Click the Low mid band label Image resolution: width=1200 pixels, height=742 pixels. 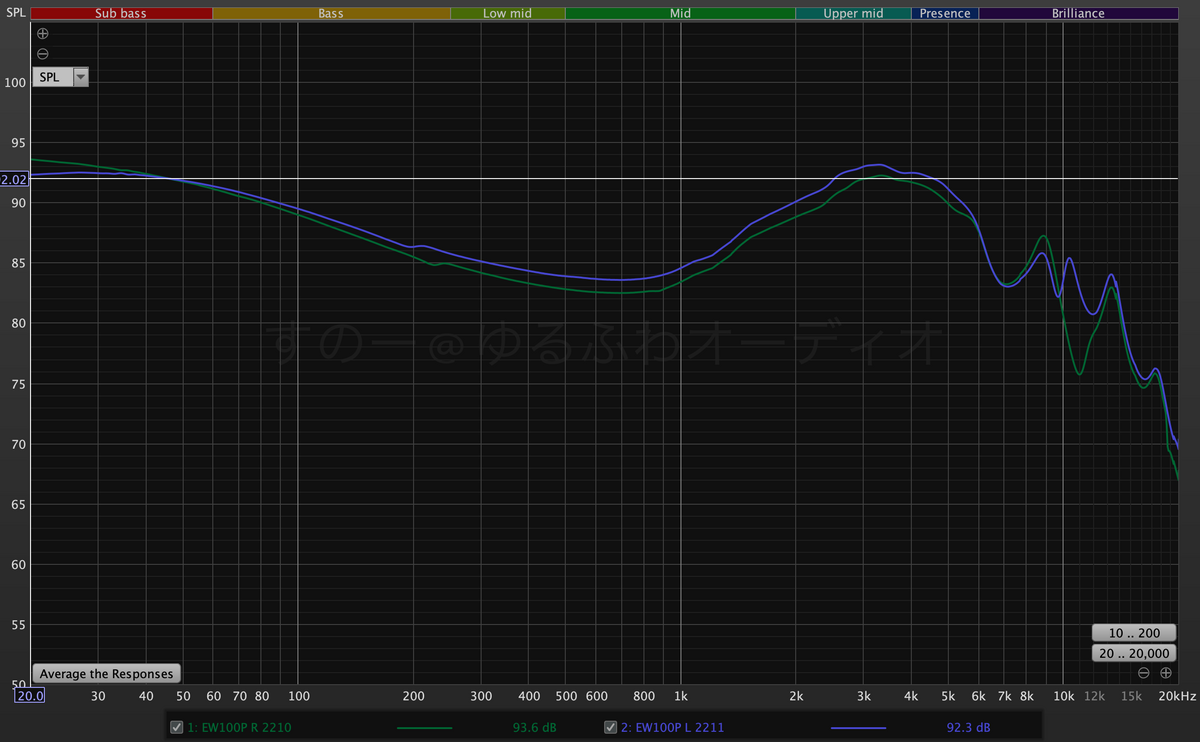[x=507, y=14]
